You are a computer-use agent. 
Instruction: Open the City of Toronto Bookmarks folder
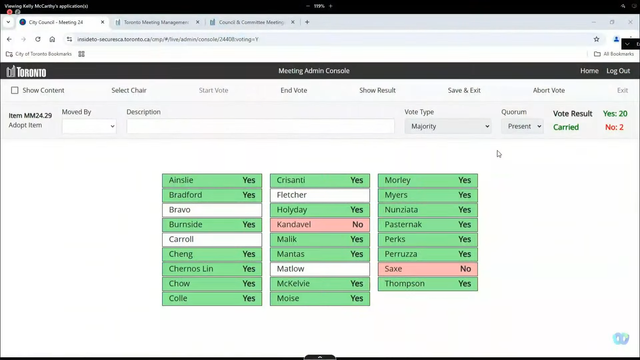tap(39, 54)
